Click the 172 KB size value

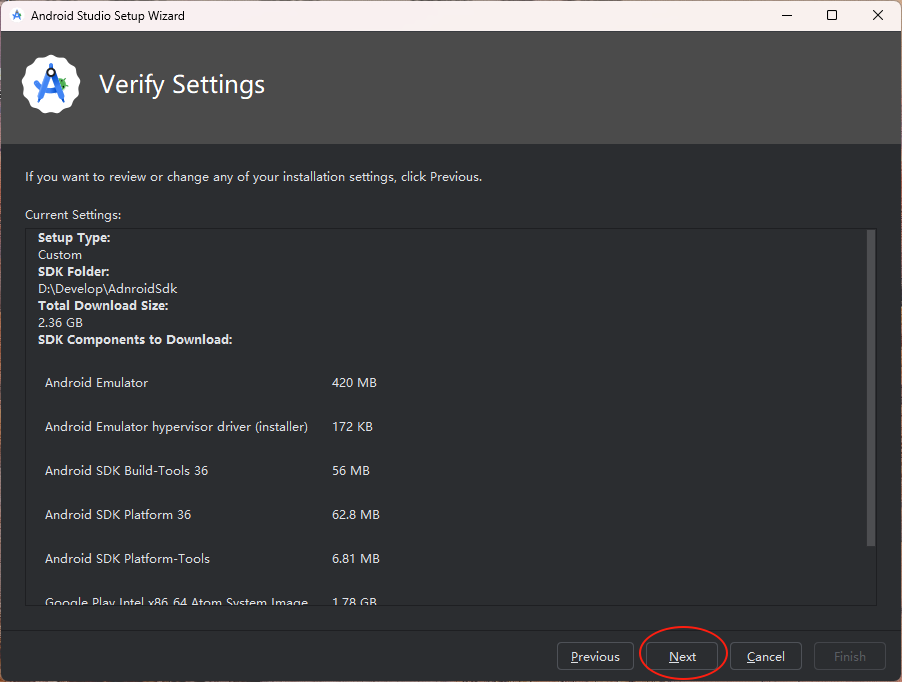(352, 427)
